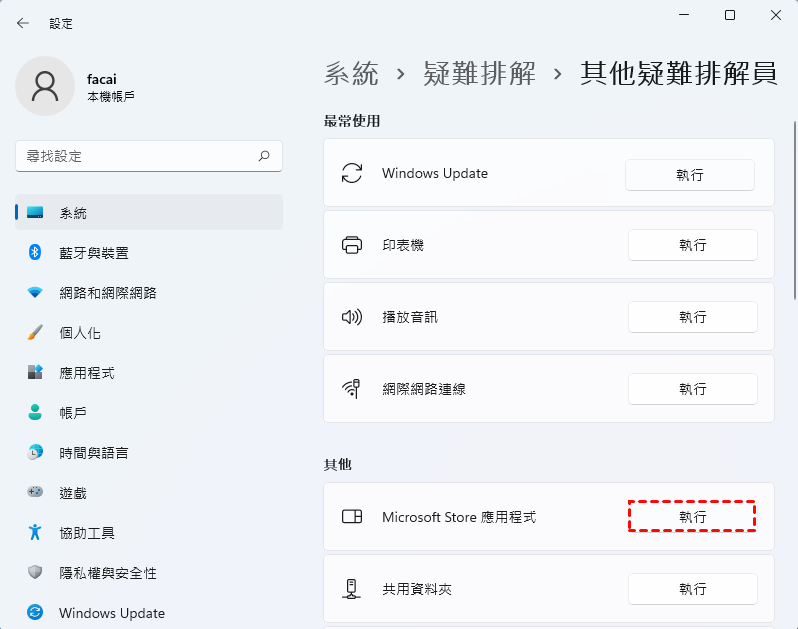Click the 本機帳戶 account type text
798x629 pixels.
tap(110, 97)
